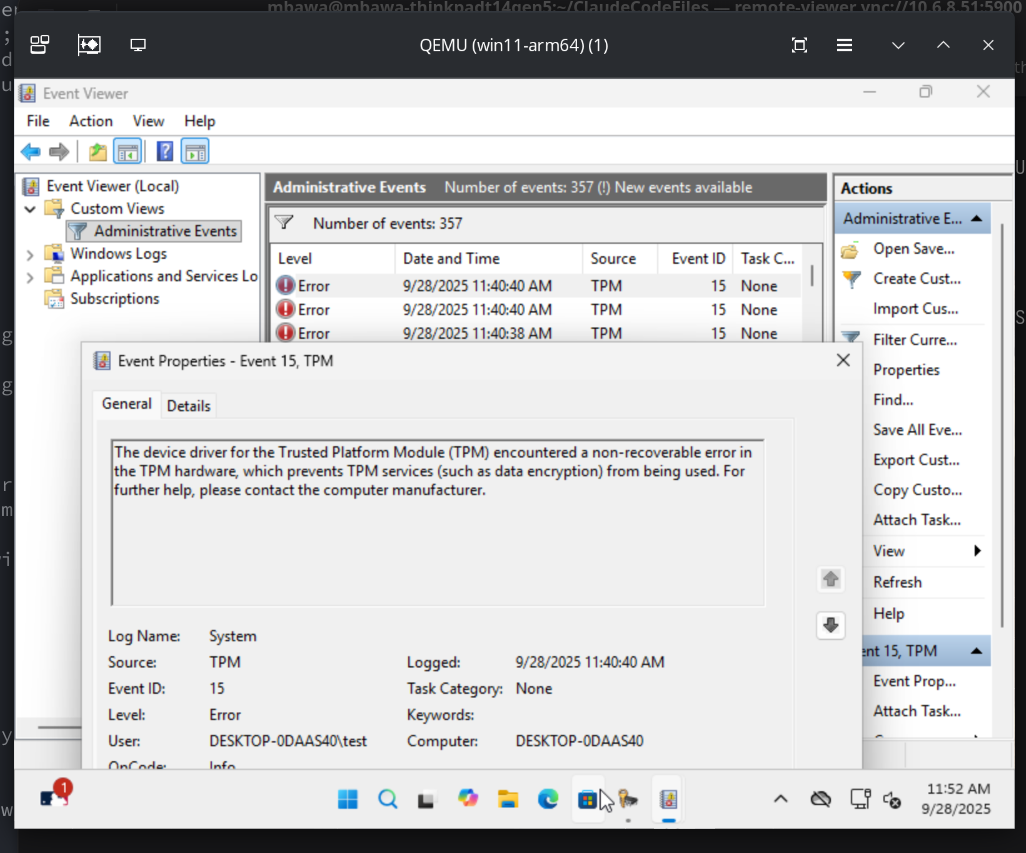Click the filter funnel icon above event list
Screen dimensions: 1026x853
[x=284, y=223]
